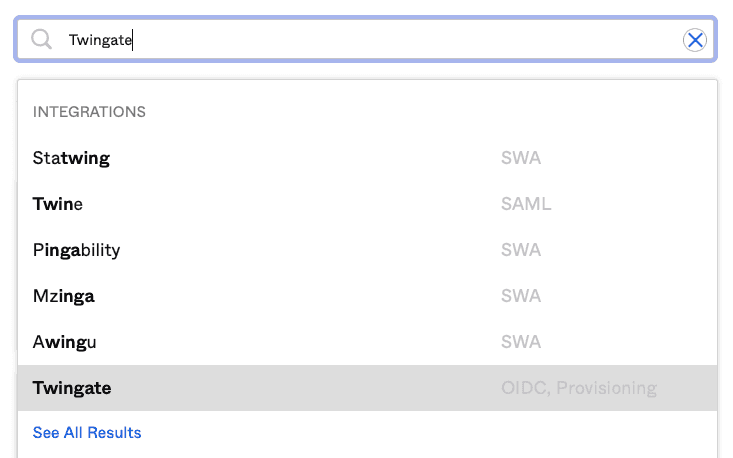
Task: Select the highlighted Twingate integration
Action: (72, 388)
